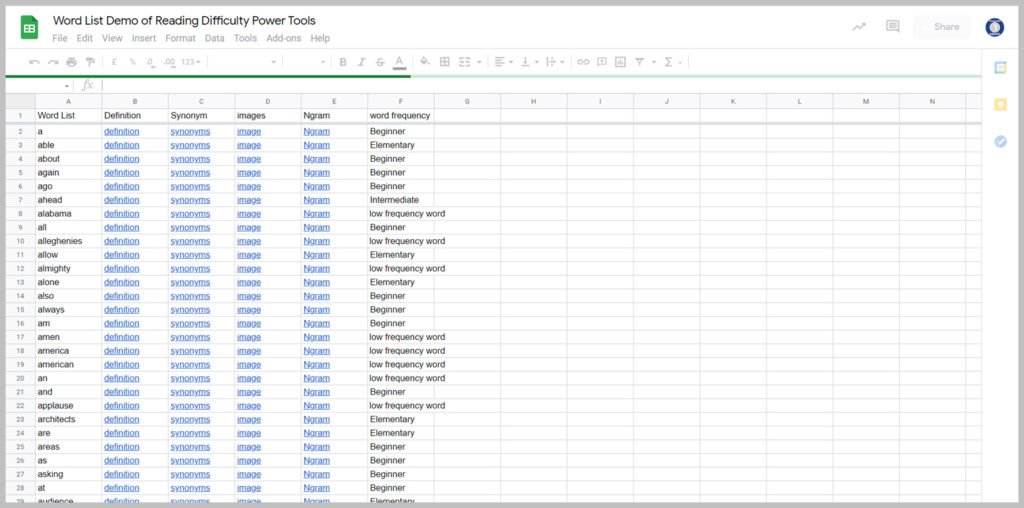Open the text color picker
Screen dimensions: 1024x508
click(400, 62)
